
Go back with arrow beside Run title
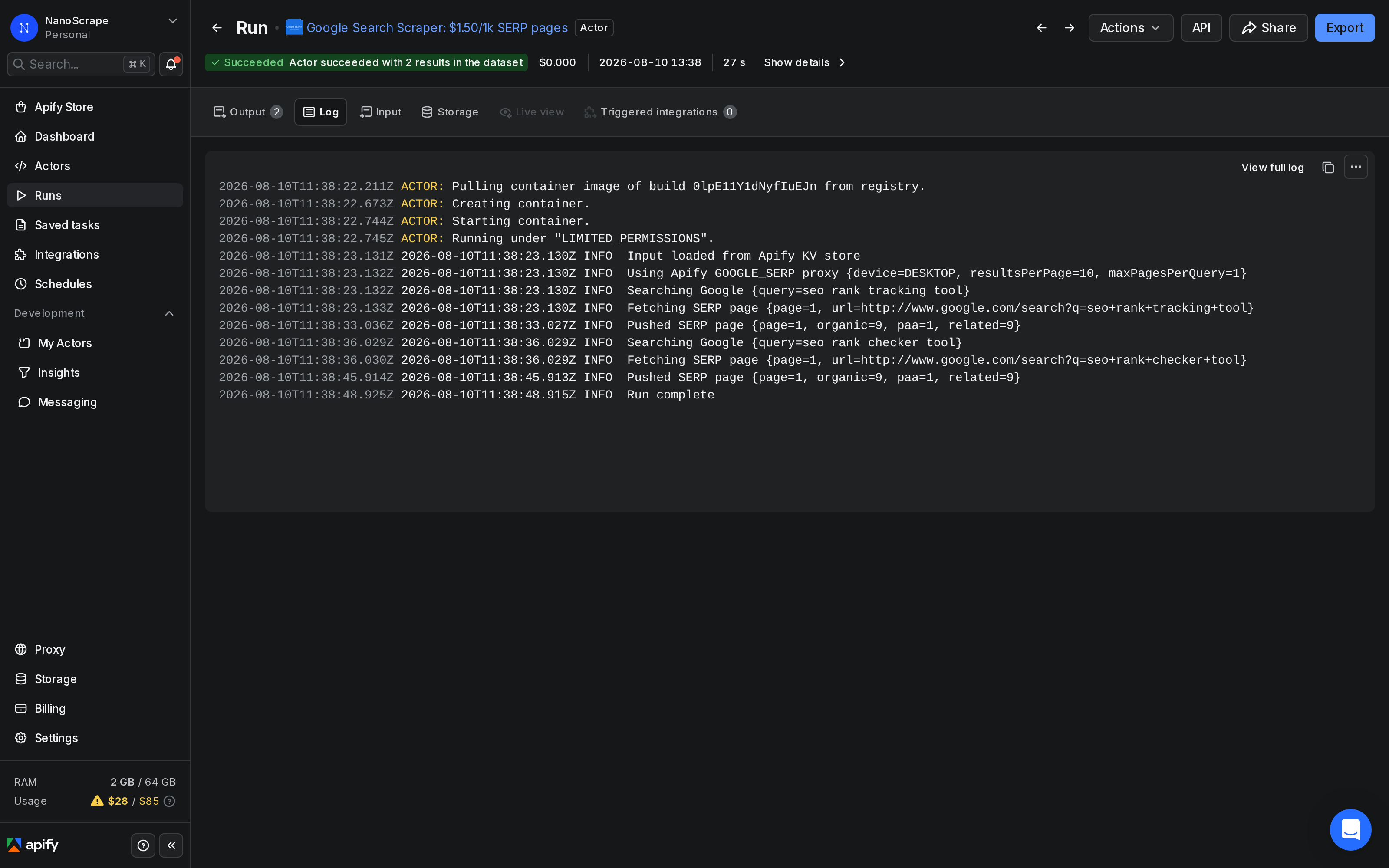[x=217, y=27]
